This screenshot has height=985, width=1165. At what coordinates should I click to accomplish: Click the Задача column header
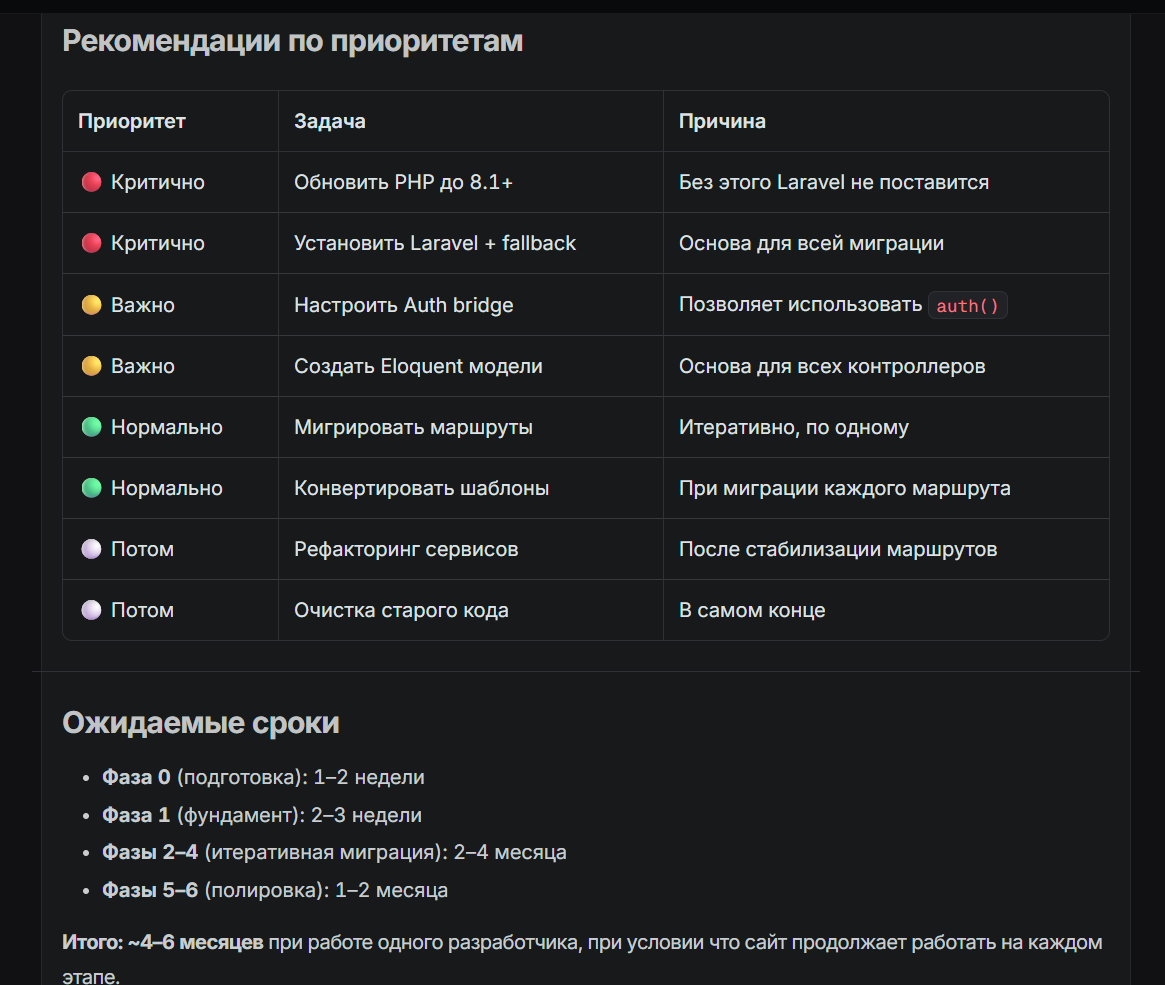pyautogui.click(x=330, y=122)
